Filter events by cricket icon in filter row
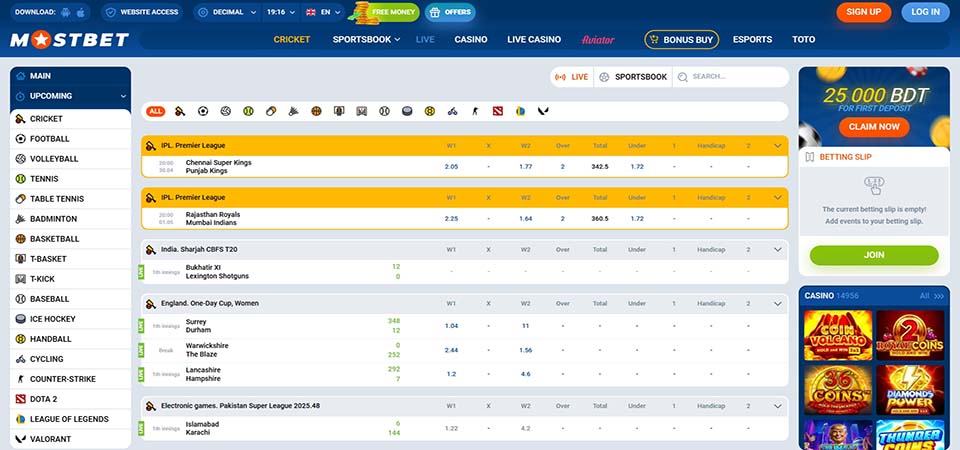Image resolution: width=960 pixels, height=450 pixels. 180,111
